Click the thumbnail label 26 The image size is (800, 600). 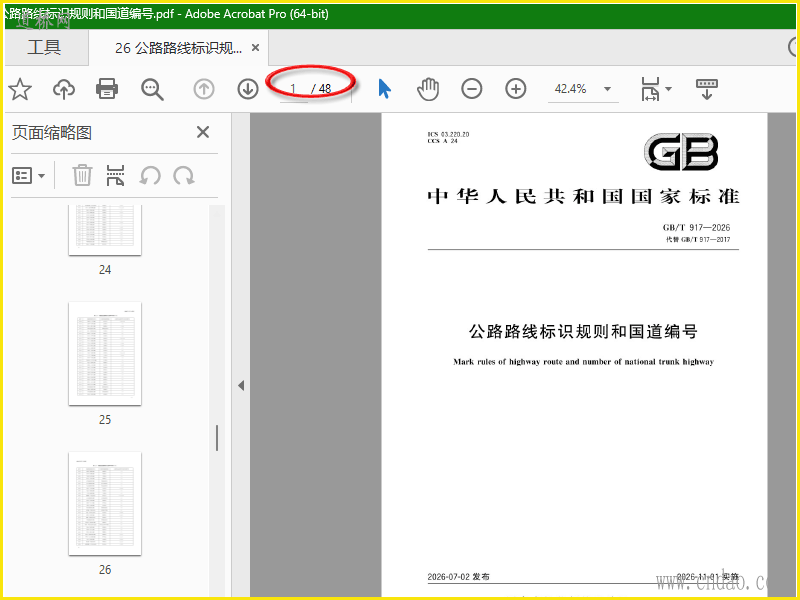coord(105,569)
